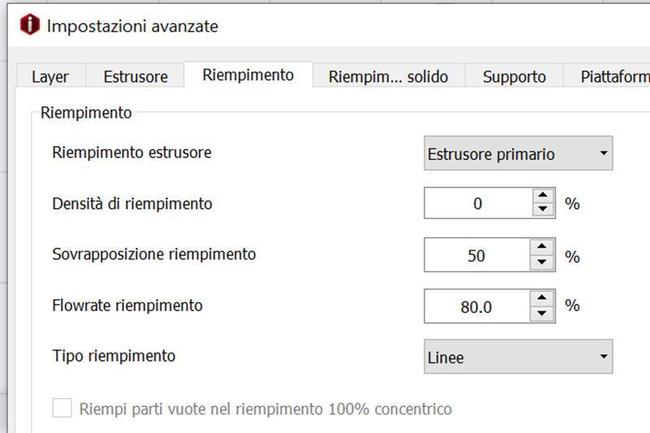This screenshot has width=650, height=433.
Task: Increase Flowrate riempimento with up arrow
Action: (542, 299)
